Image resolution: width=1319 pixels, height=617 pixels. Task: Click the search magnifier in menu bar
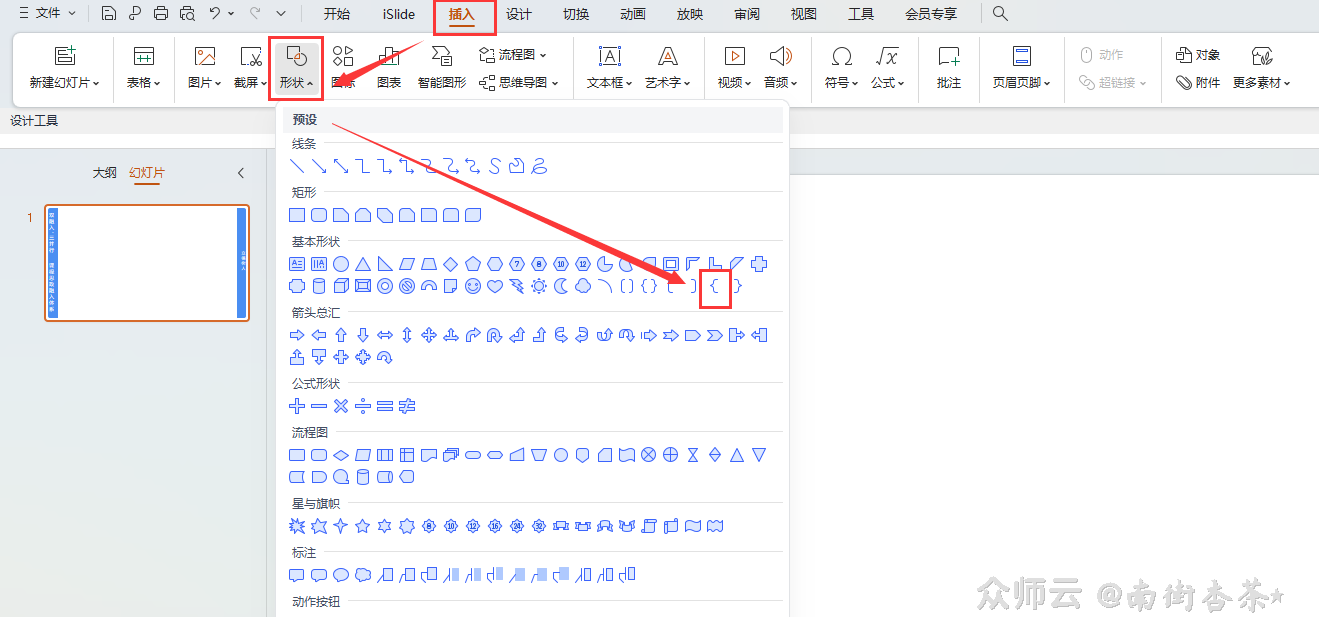(1000, 14)
